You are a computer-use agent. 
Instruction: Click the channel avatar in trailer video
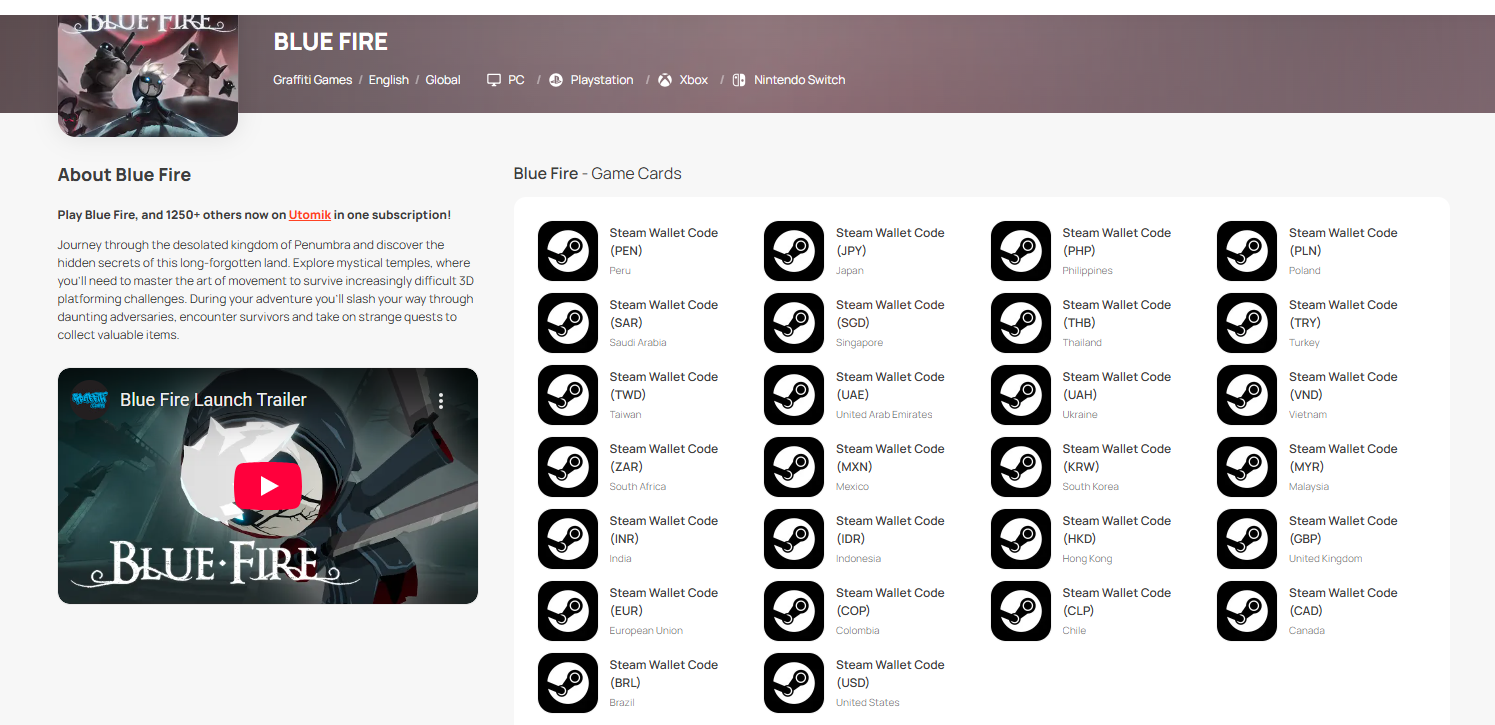pyautogui.click(x=90, y=400)
